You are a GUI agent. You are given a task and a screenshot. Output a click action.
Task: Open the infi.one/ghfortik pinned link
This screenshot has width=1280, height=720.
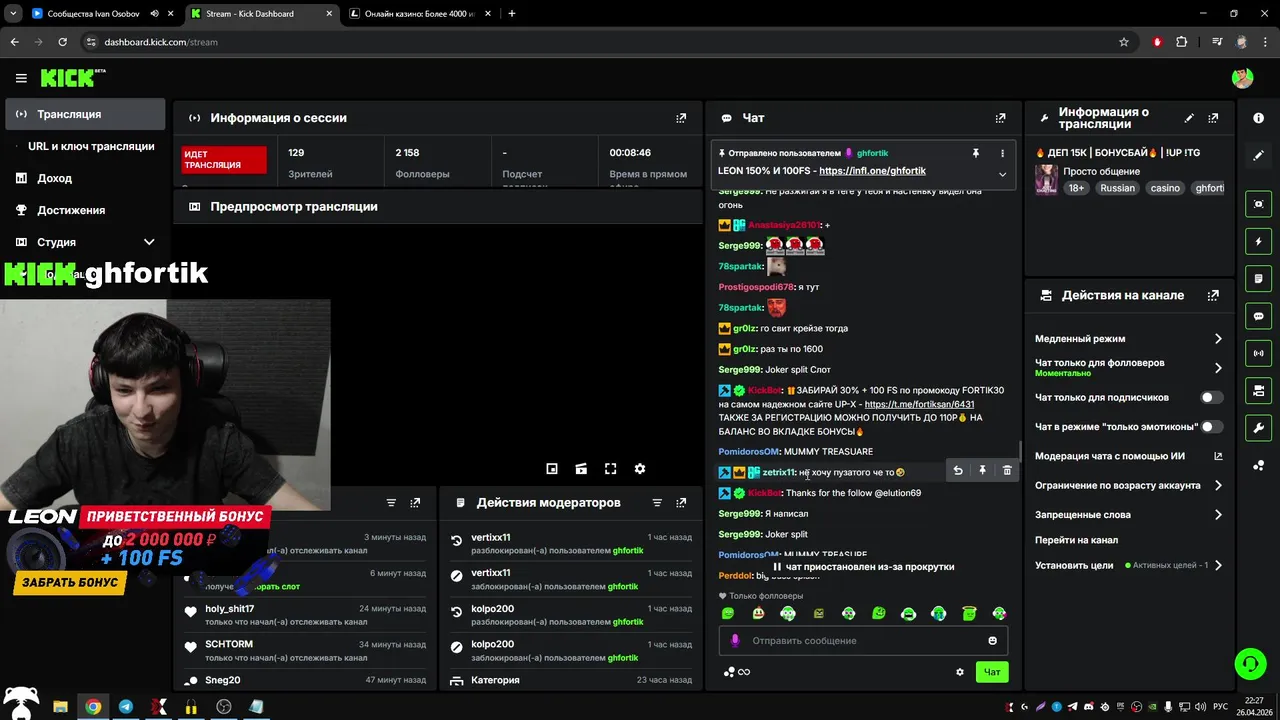(872, 171)
